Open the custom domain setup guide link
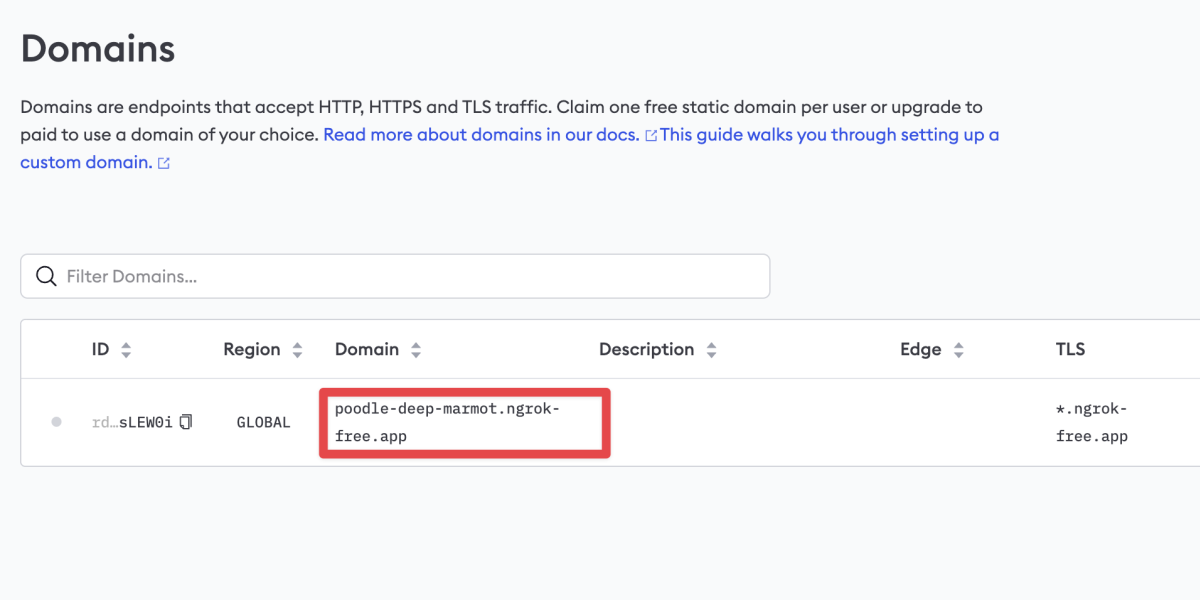The height and width of the screenshot is (600, 1200). (829, 135)
